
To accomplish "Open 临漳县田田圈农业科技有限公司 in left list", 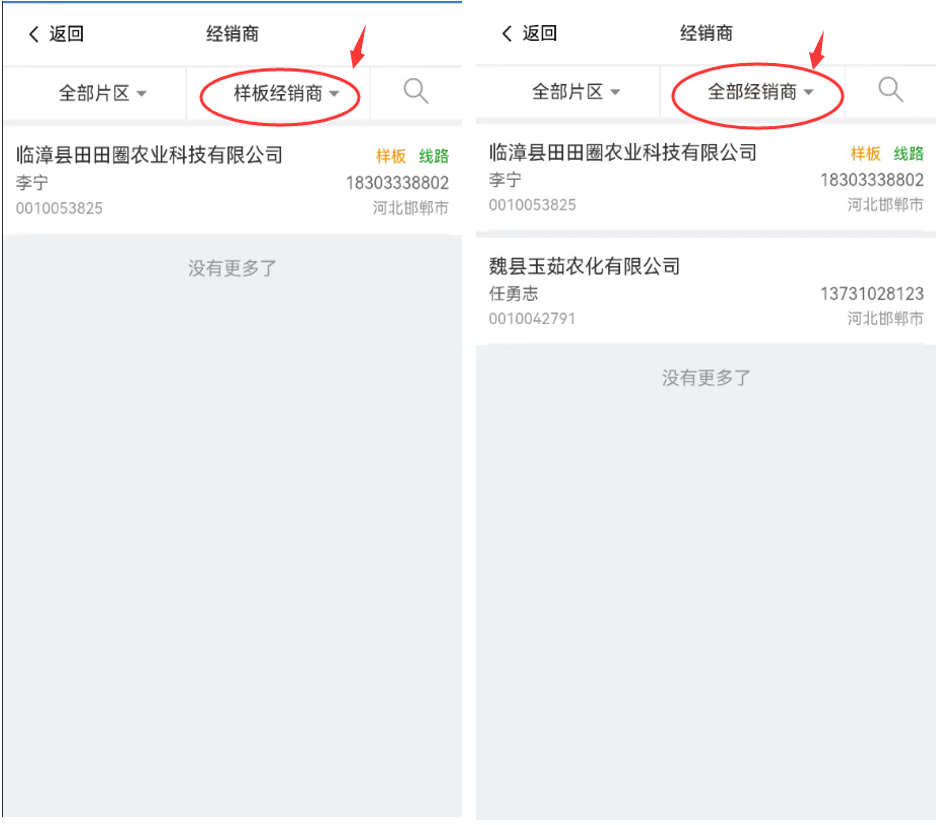I will (232, 180).
